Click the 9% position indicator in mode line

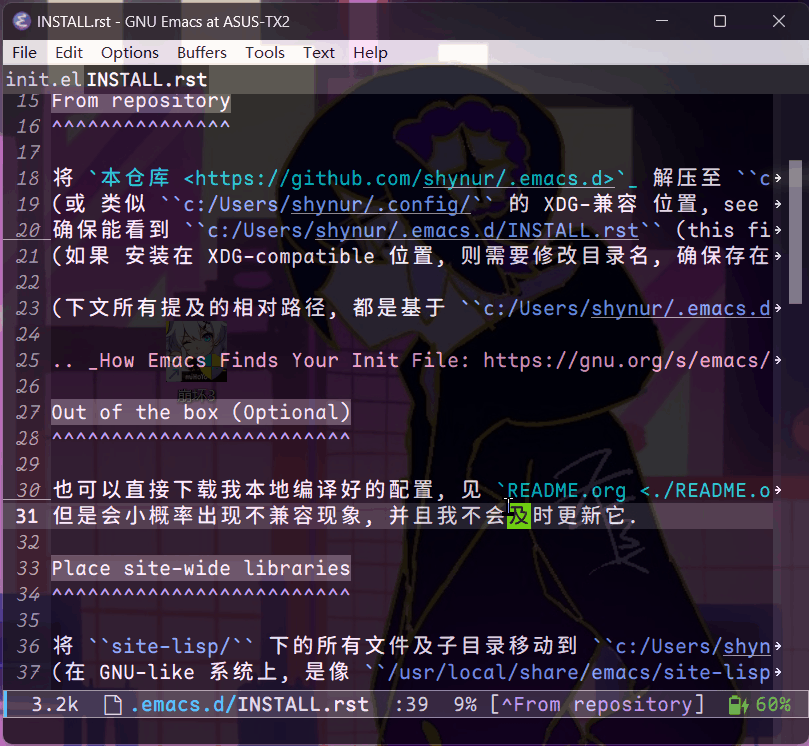click(x=465, y=705)
